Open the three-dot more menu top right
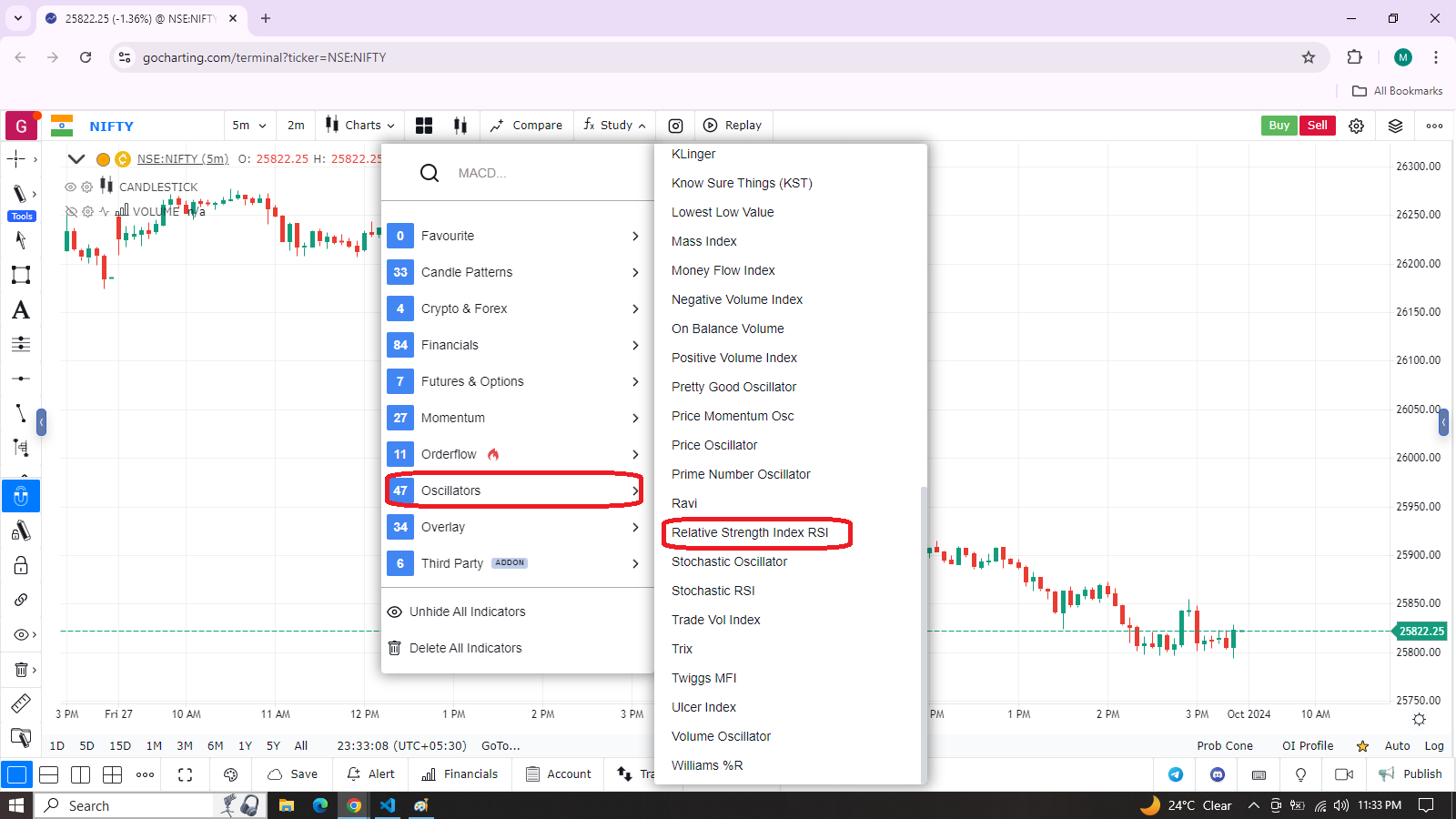The image size is (1456, 819). (x=1435, y=126)
